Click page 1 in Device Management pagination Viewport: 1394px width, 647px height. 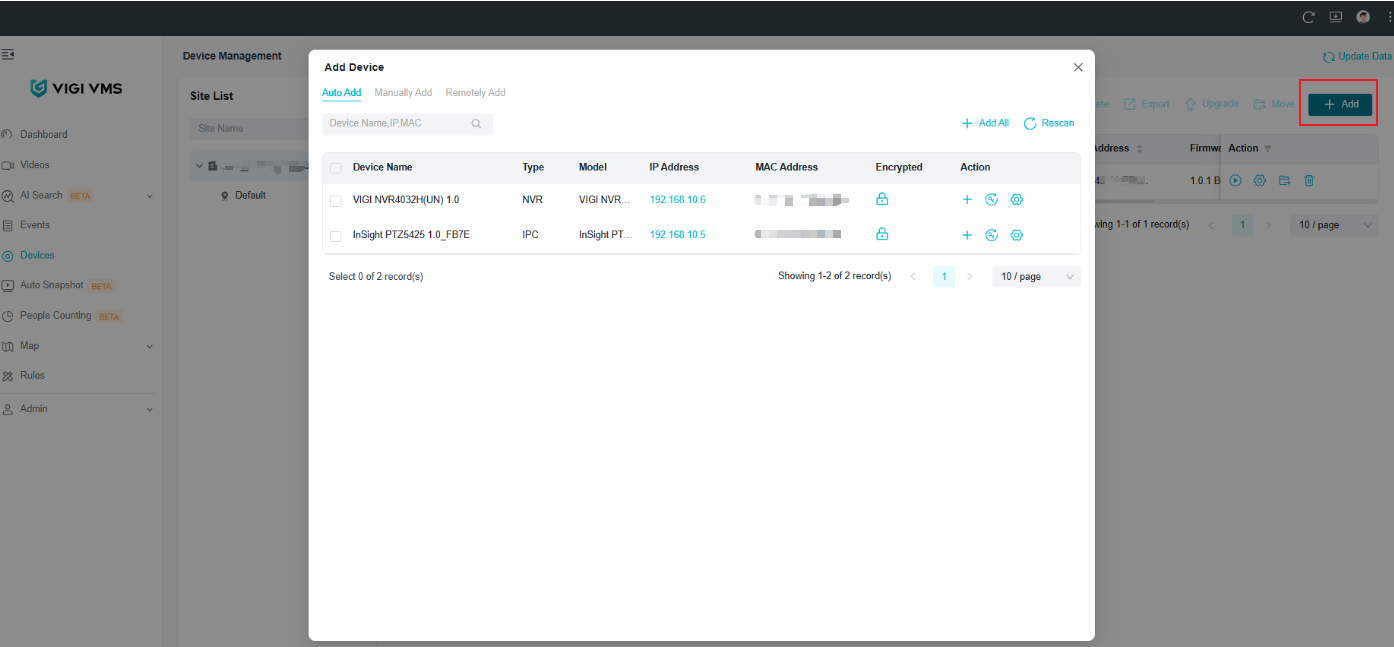pos(1242,225)
